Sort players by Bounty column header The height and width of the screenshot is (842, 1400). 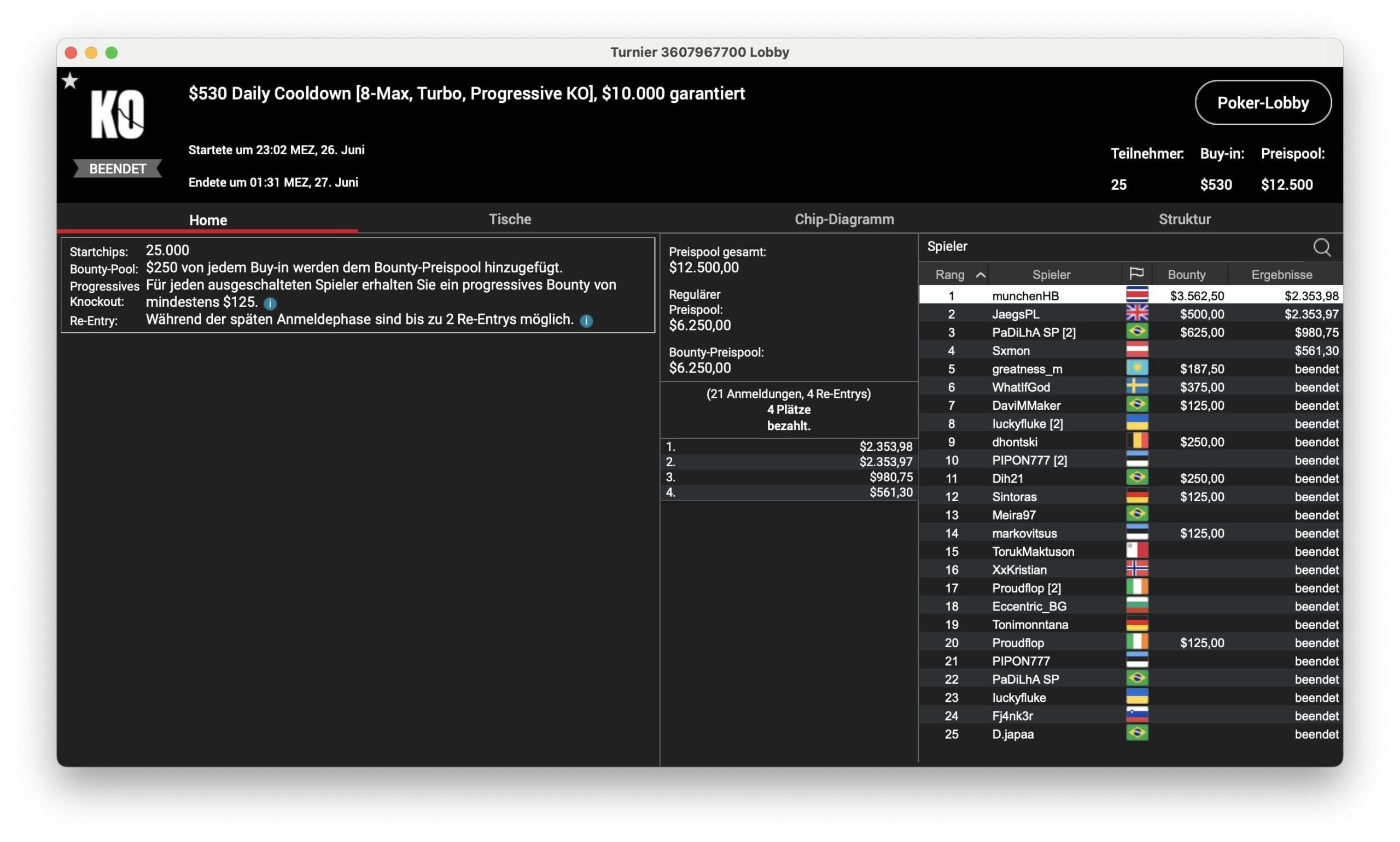(x=1186, y=275)
